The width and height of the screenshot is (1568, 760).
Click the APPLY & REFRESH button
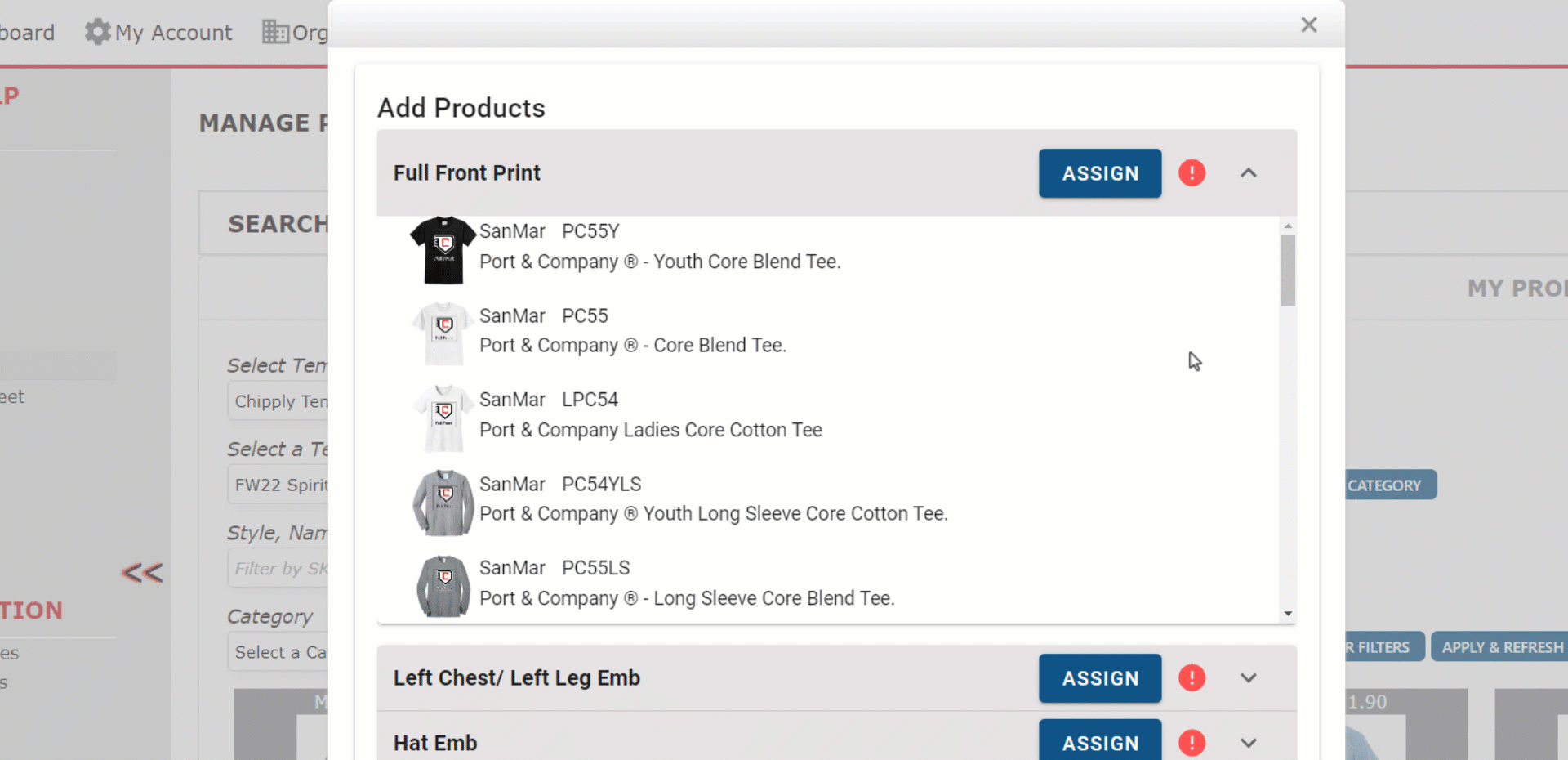[1501, 646]
